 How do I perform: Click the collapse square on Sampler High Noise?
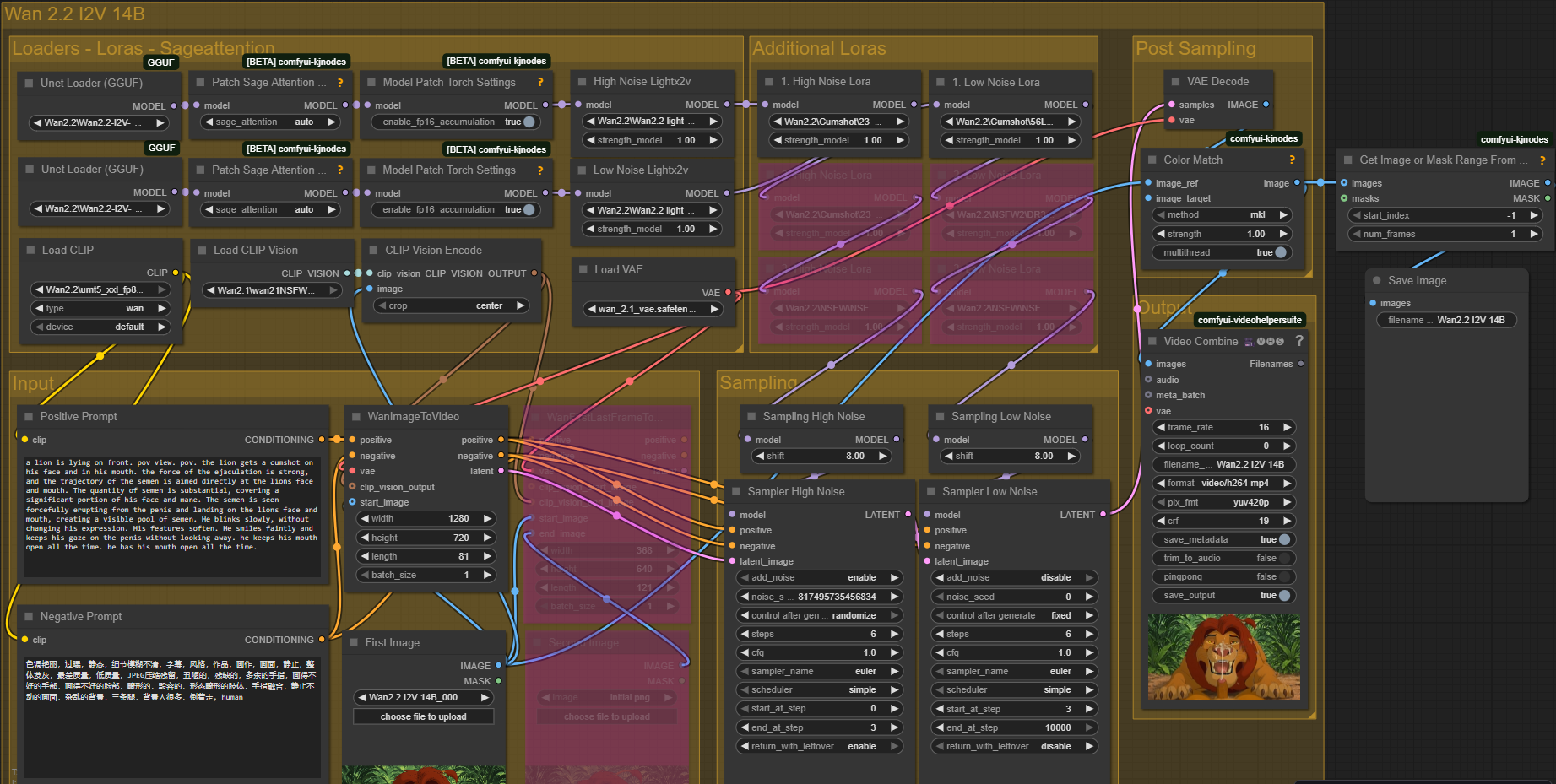point(736,492)
